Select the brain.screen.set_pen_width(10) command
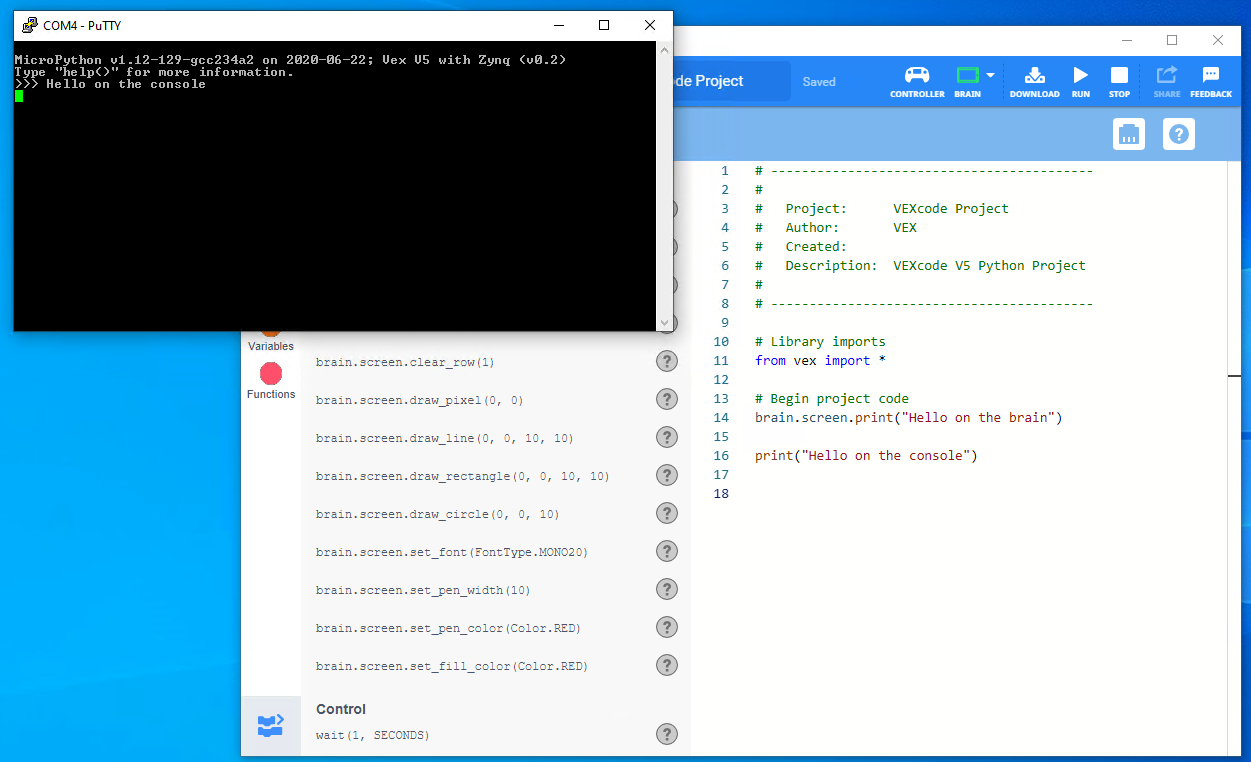The height and width of the screenshot is (762, 1251). point(423,590)
